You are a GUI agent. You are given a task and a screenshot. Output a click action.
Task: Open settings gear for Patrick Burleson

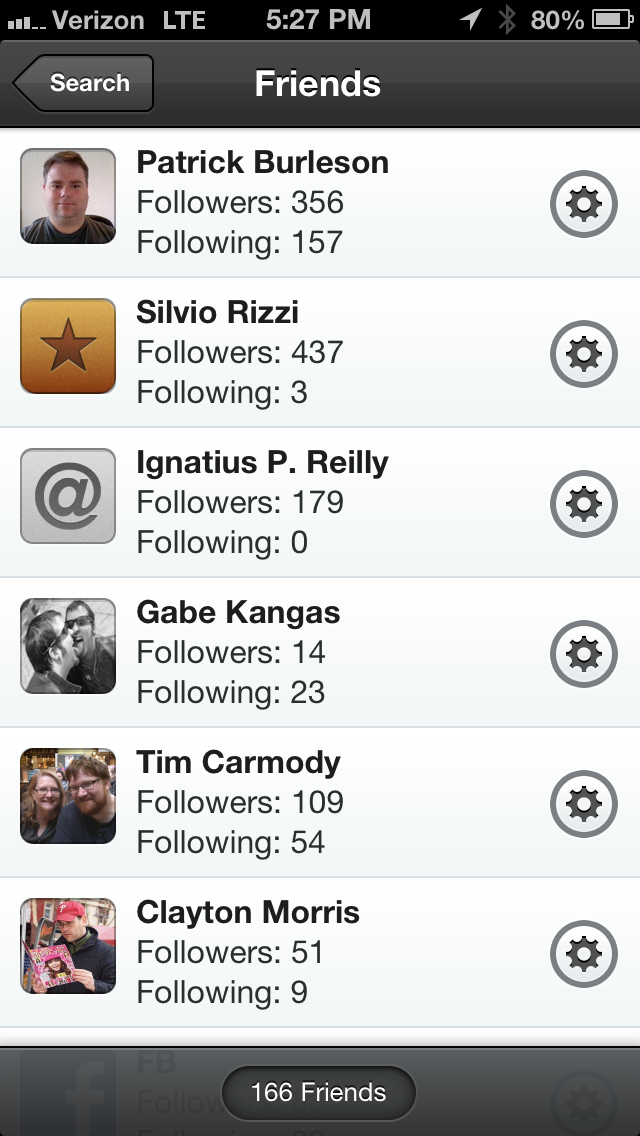coord(583,204)
